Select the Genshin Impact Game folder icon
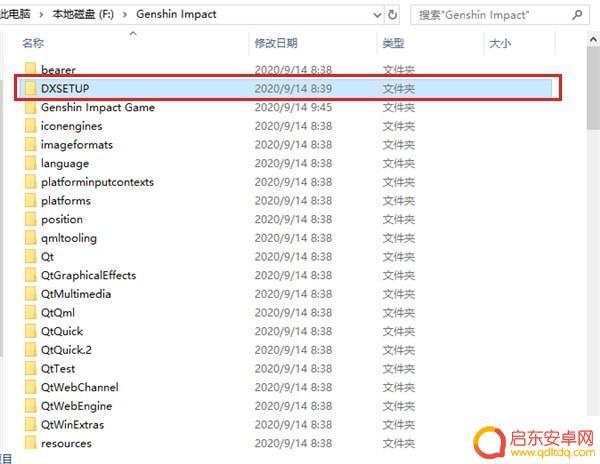Image resolution: width=600 pixels, height=464 pixels. (x=30, y=107)
